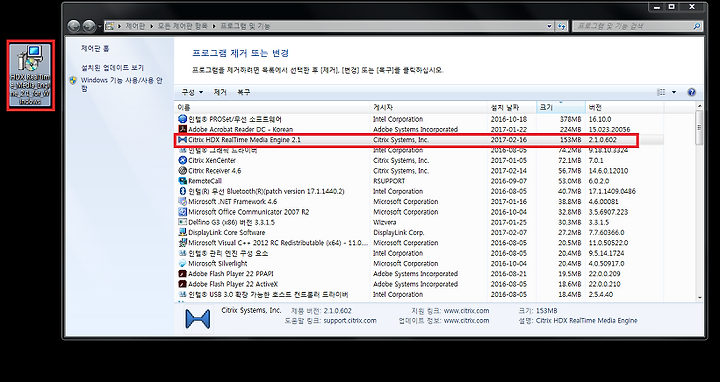Open Windows 기능 사용/사용 안 함 link
The image size is (720, 382).
[122, 84]
